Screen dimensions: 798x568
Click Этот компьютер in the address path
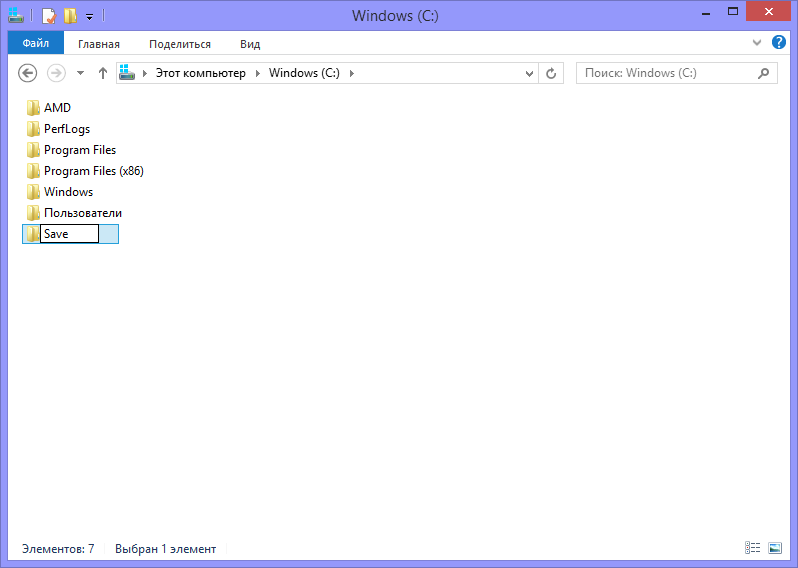coord(201,73)
